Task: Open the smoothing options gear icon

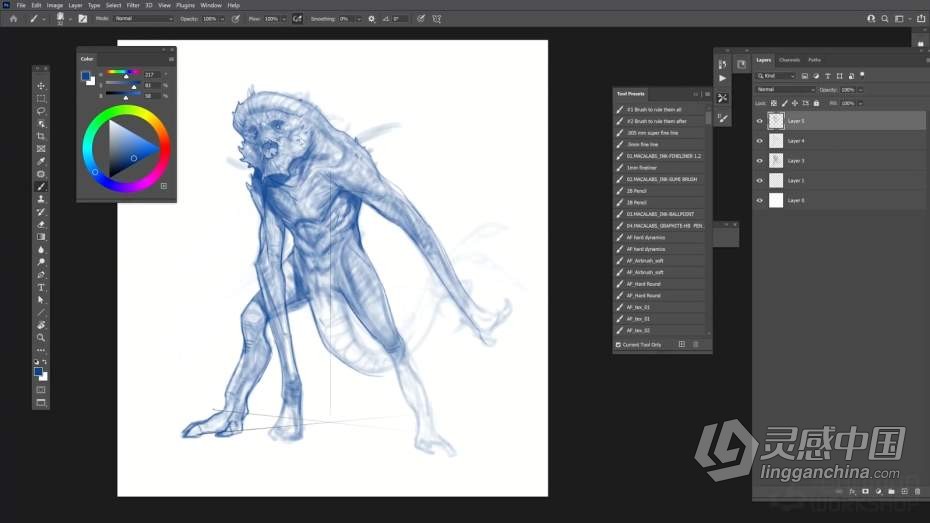Action: (372, 19)
